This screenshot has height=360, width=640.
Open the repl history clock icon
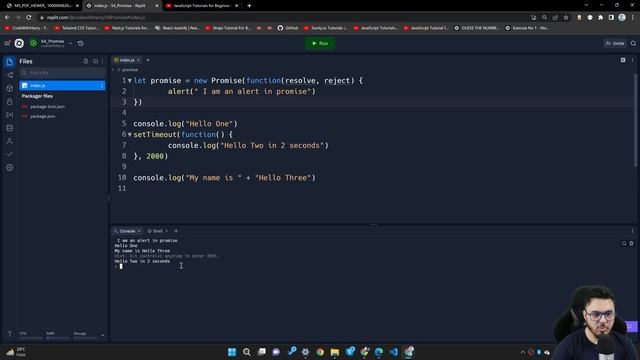81,43
